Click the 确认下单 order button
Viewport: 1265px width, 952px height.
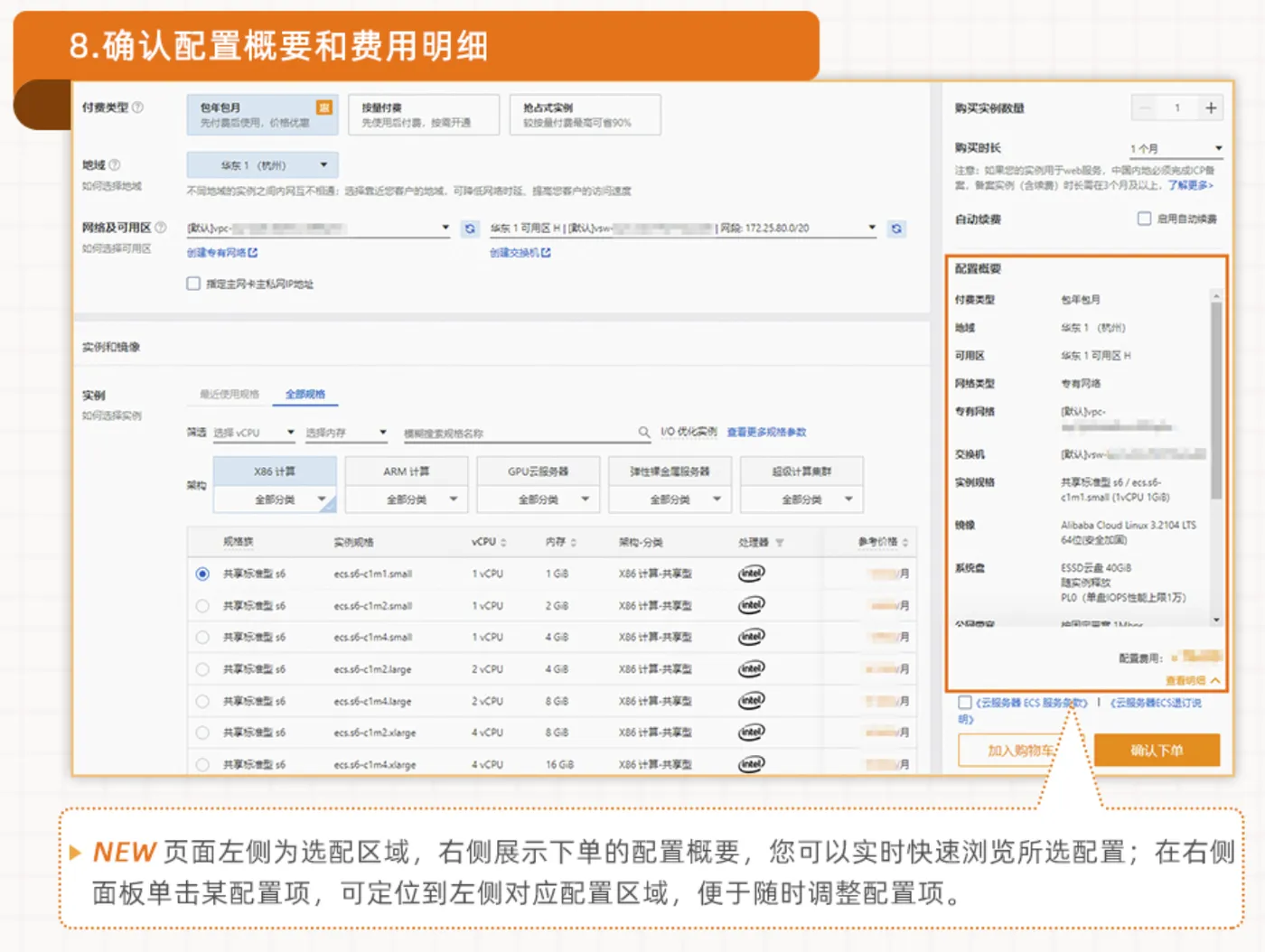(x=1157, y=750)
